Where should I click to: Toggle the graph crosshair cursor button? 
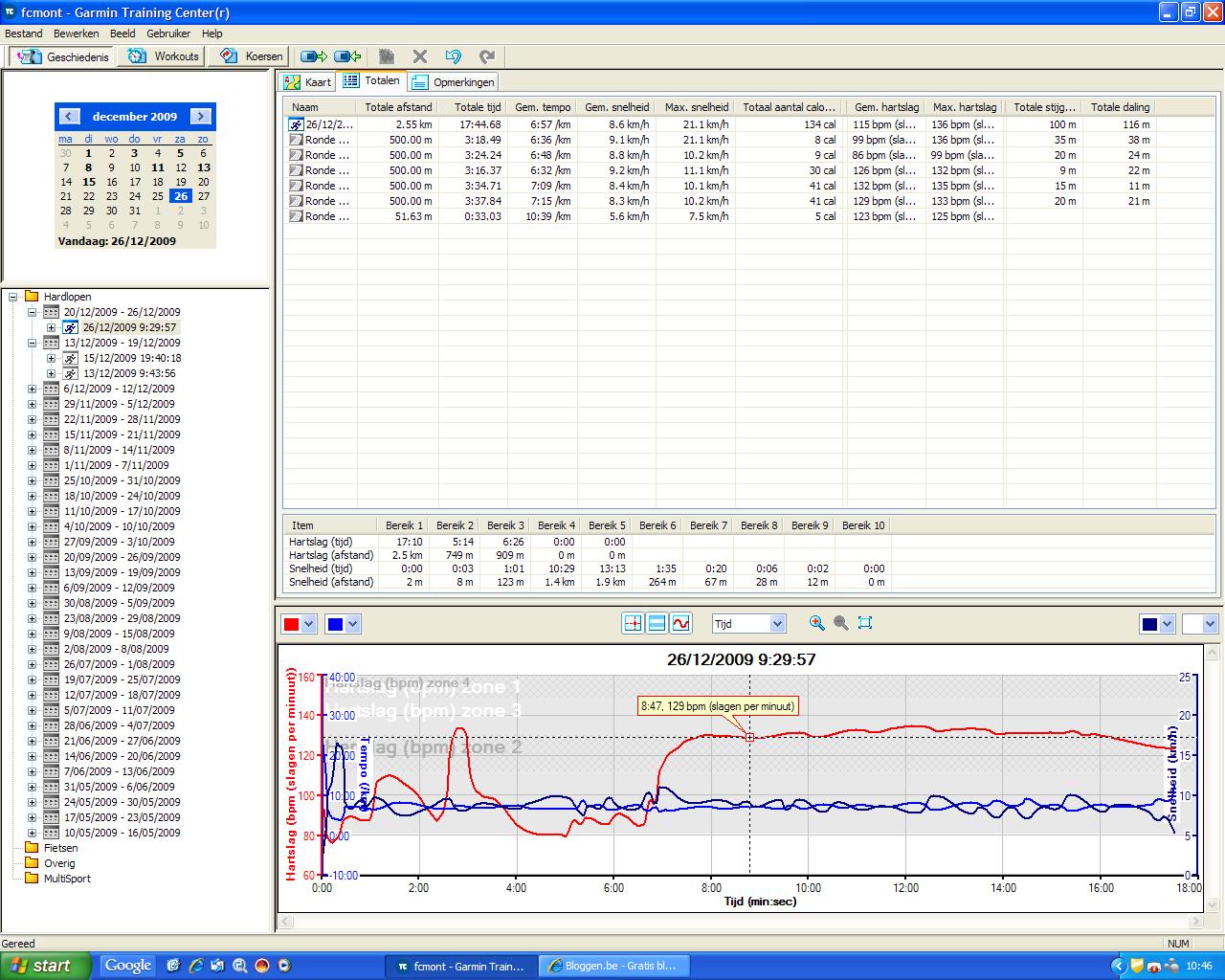tap(633, 623)
